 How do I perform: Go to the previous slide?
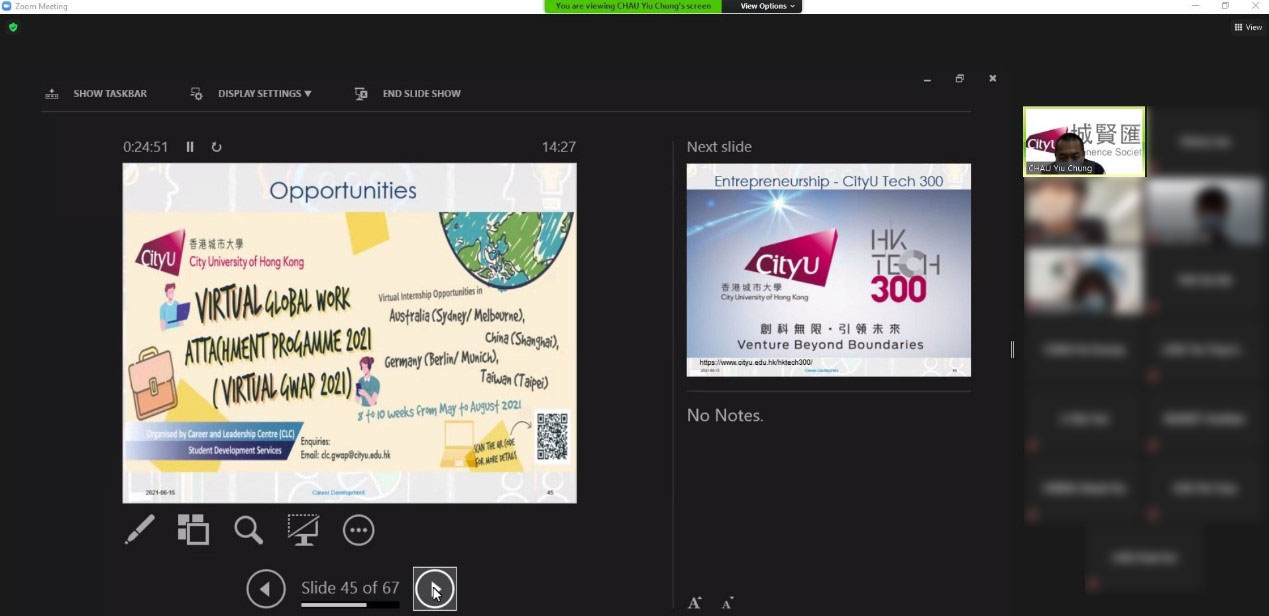pyautogui.click(x=266, y=589)
